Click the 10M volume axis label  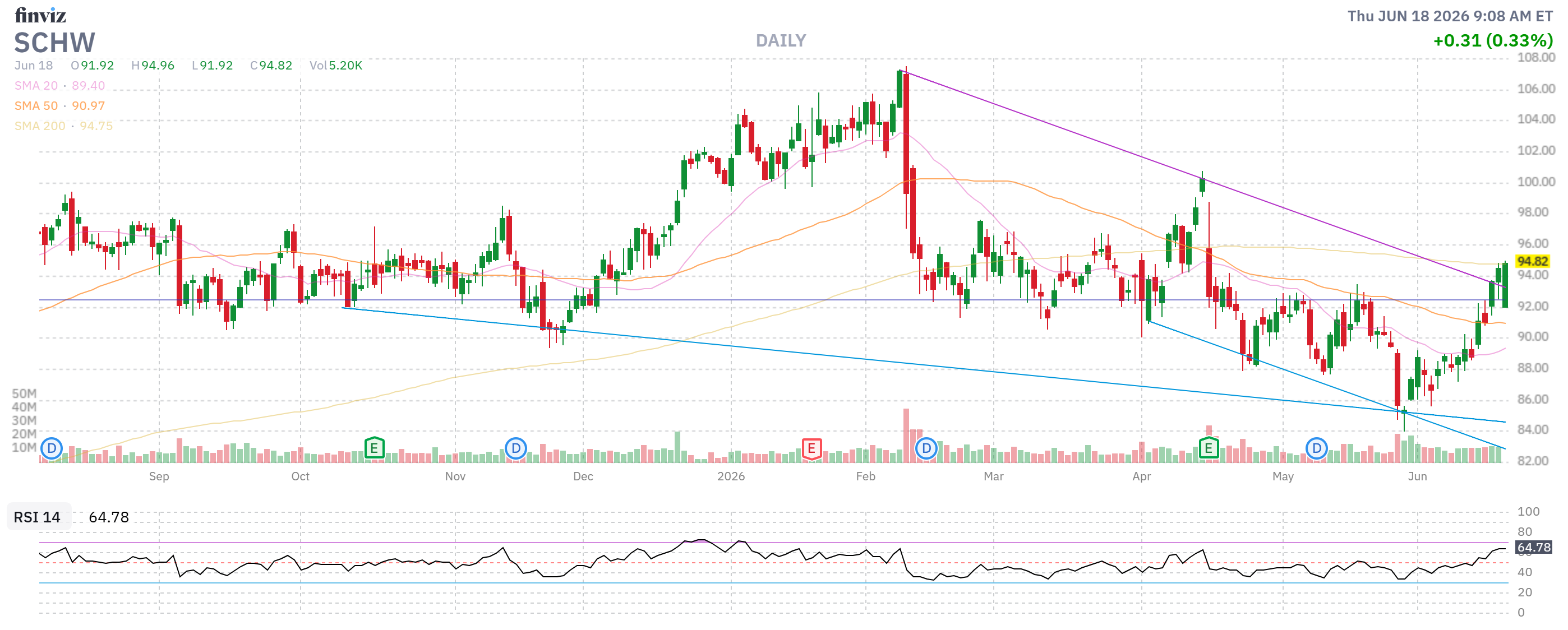pos(24,448)
